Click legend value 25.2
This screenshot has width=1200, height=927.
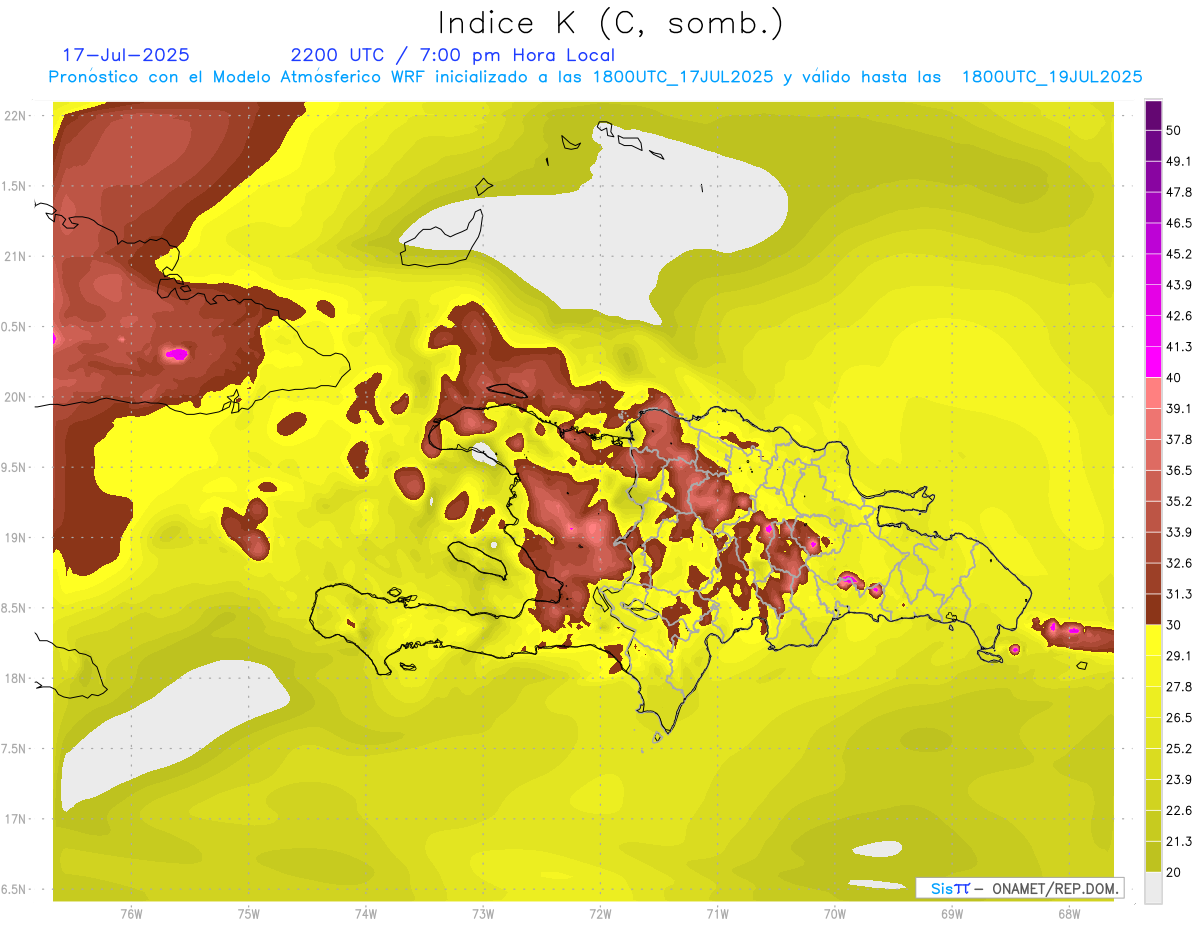click(1178, 749)
